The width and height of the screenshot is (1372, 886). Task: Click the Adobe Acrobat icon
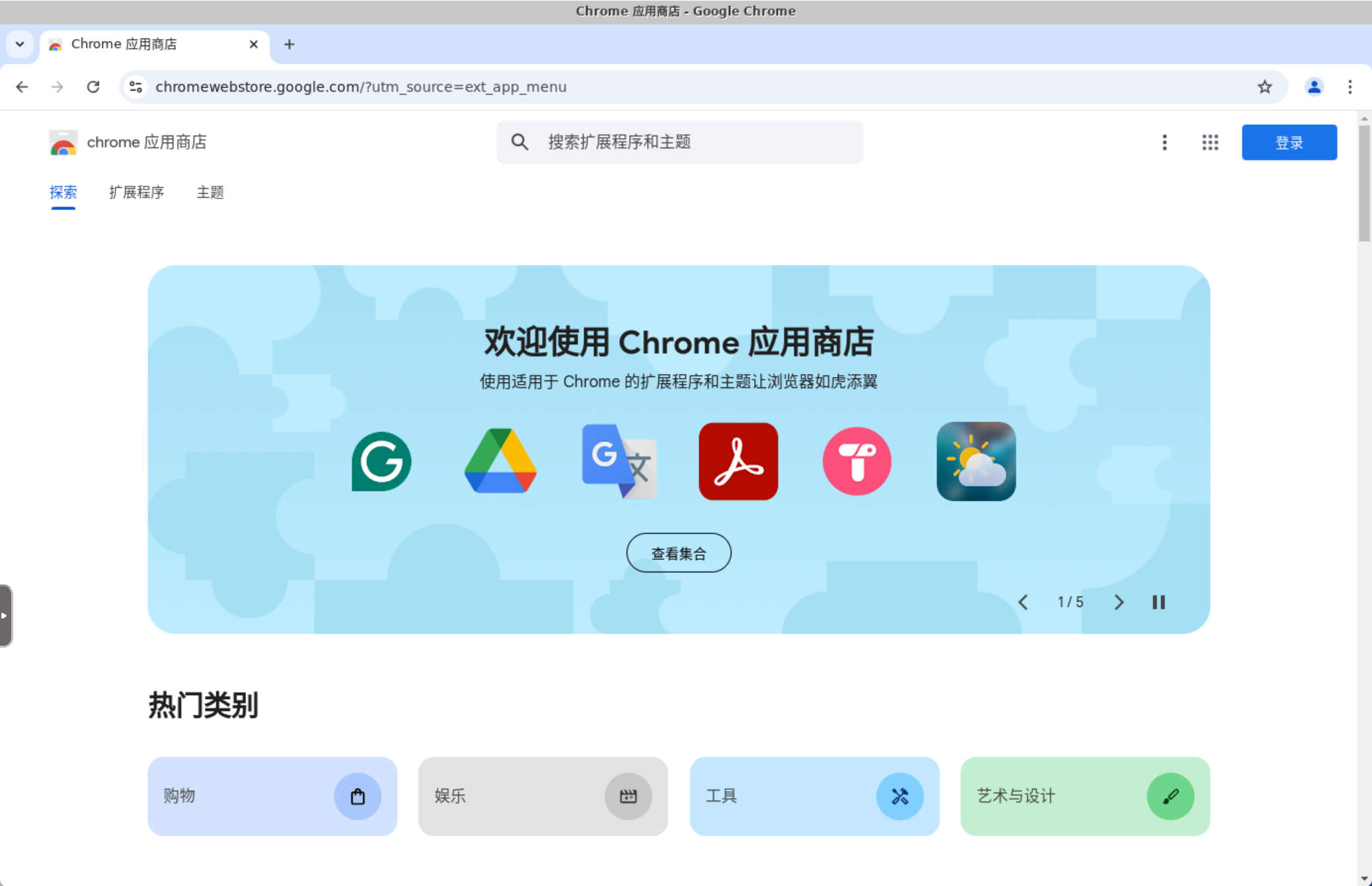738,461
